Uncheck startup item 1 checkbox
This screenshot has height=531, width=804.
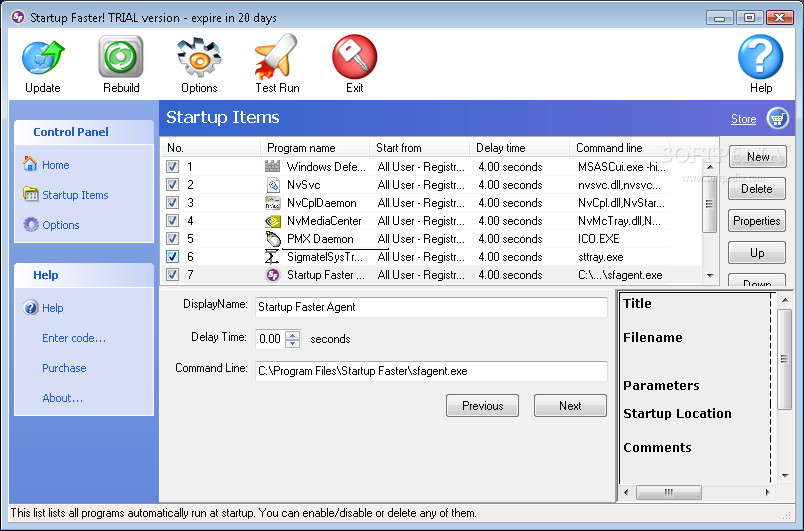(x=172, y=167)
